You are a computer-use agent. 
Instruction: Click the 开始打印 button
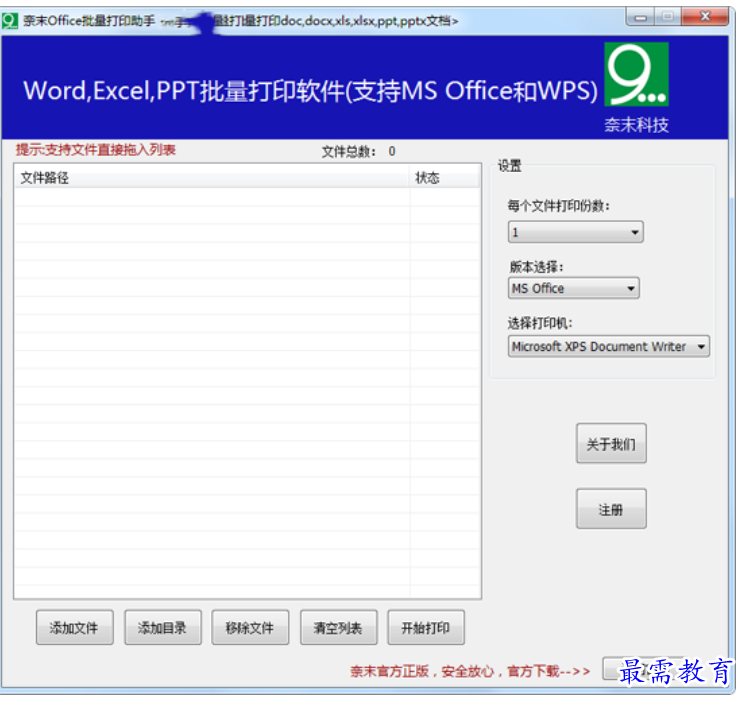[426, 627]
